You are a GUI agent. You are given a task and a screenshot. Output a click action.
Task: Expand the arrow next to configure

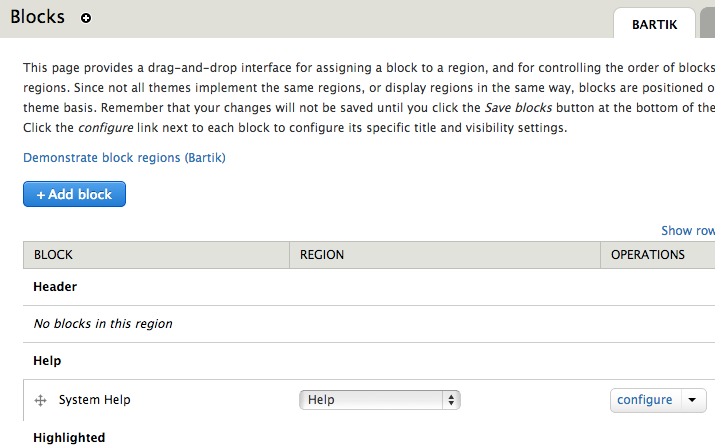[x=693, y=400]
